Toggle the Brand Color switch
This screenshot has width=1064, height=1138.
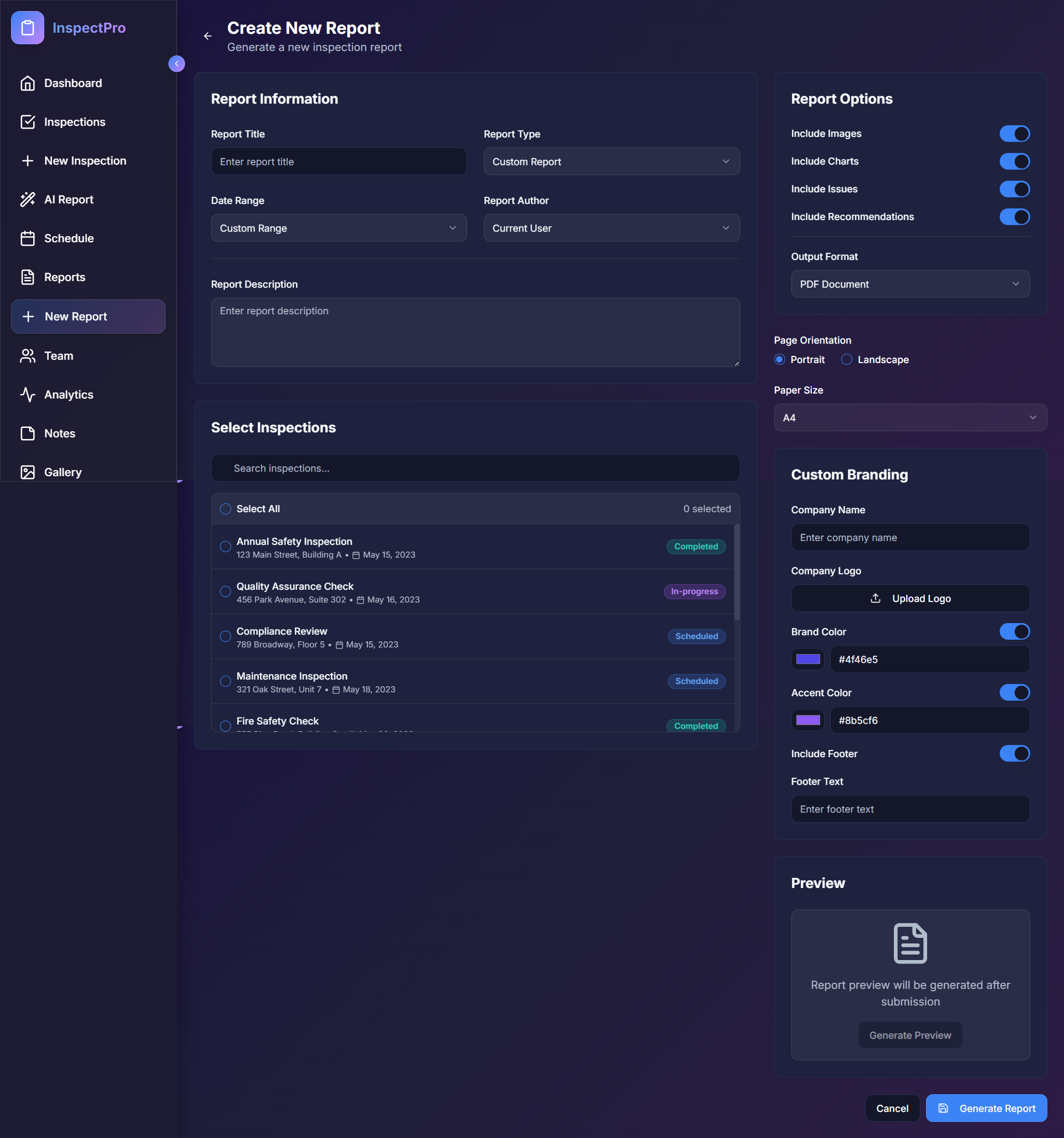[1014, 631]
